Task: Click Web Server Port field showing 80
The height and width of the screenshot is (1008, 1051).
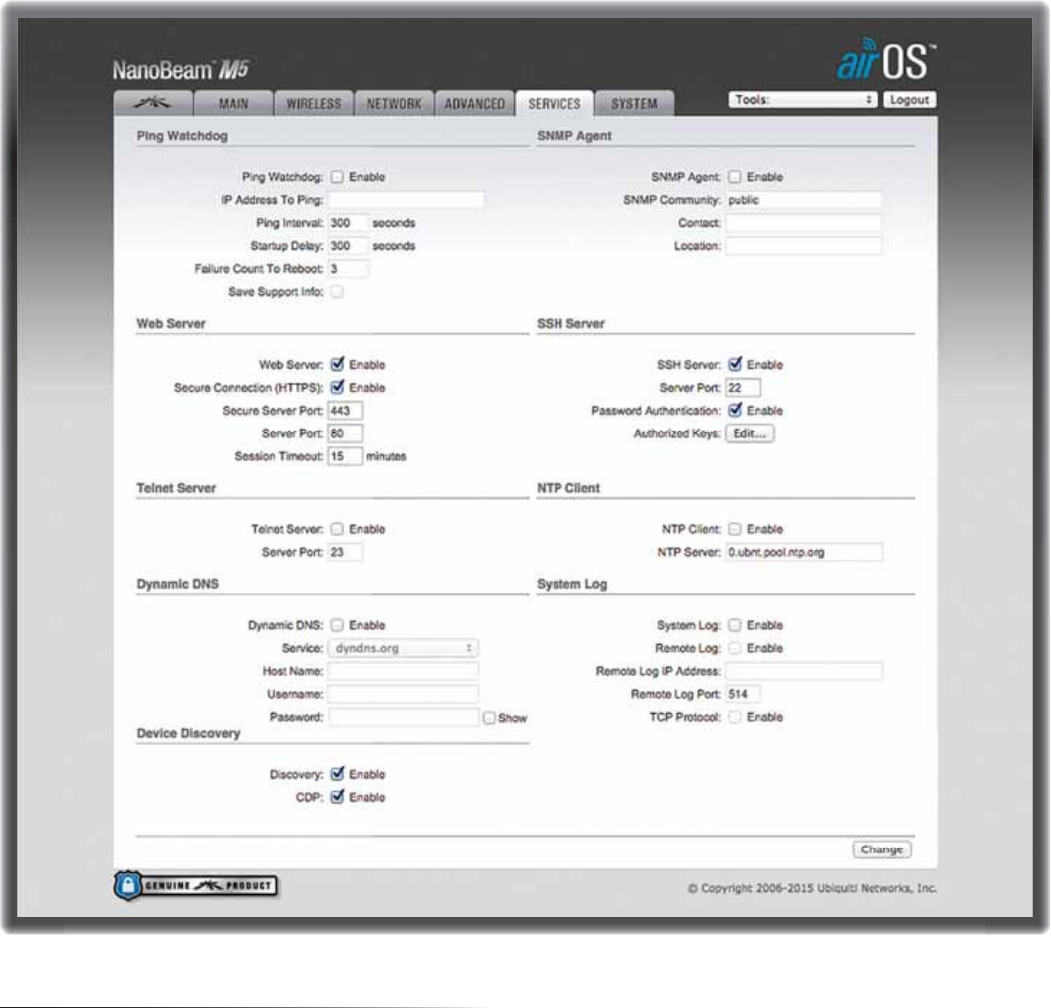Action: click(345, 434)
